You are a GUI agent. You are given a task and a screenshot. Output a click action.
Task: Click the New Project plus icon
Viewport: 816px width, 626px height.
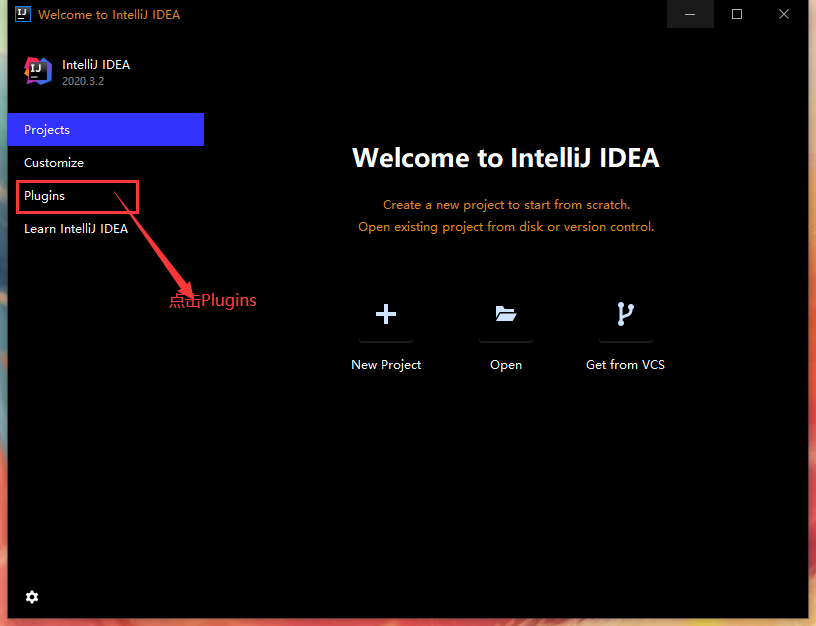coord(386,314)
